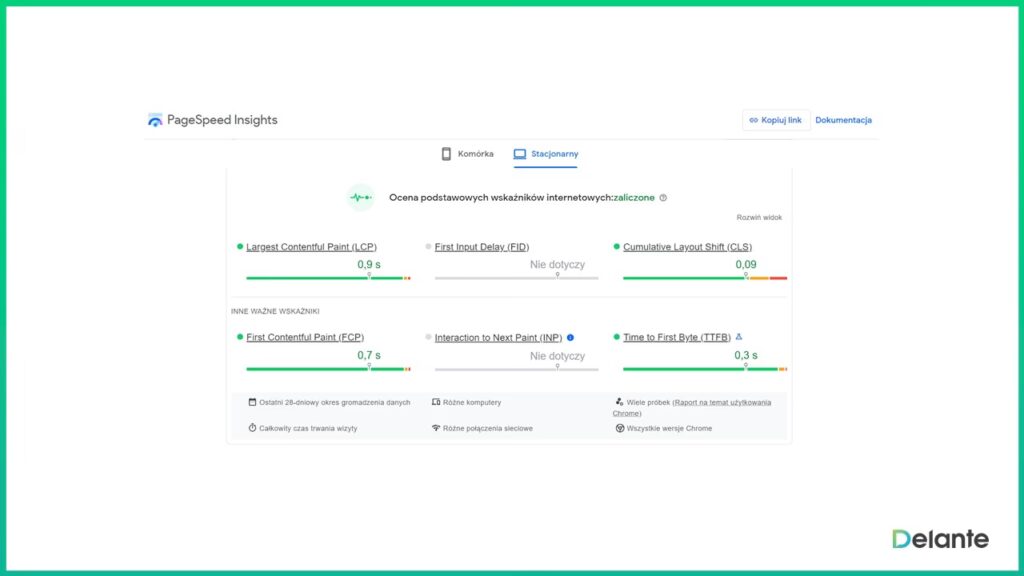
Task: Open the Dokumentacja link
Action: pyautogui.click(x=843, y=120)
